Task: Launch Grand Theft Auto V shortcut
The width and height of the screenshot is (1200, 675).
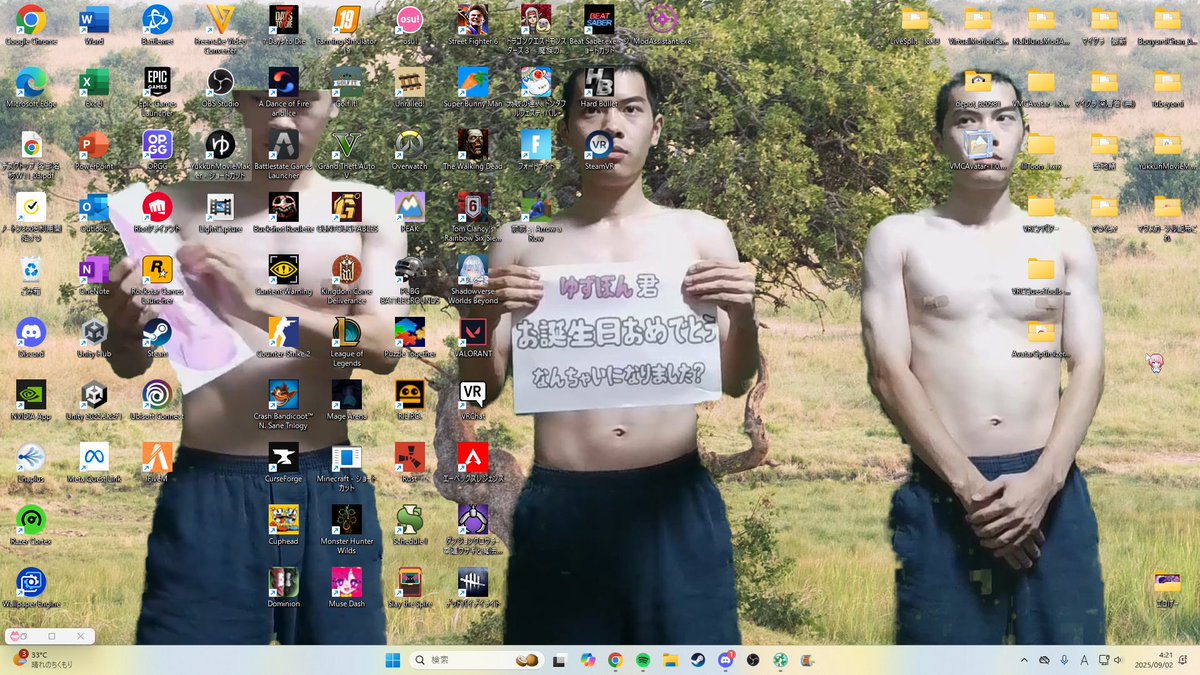Action: tap(346, 154)
